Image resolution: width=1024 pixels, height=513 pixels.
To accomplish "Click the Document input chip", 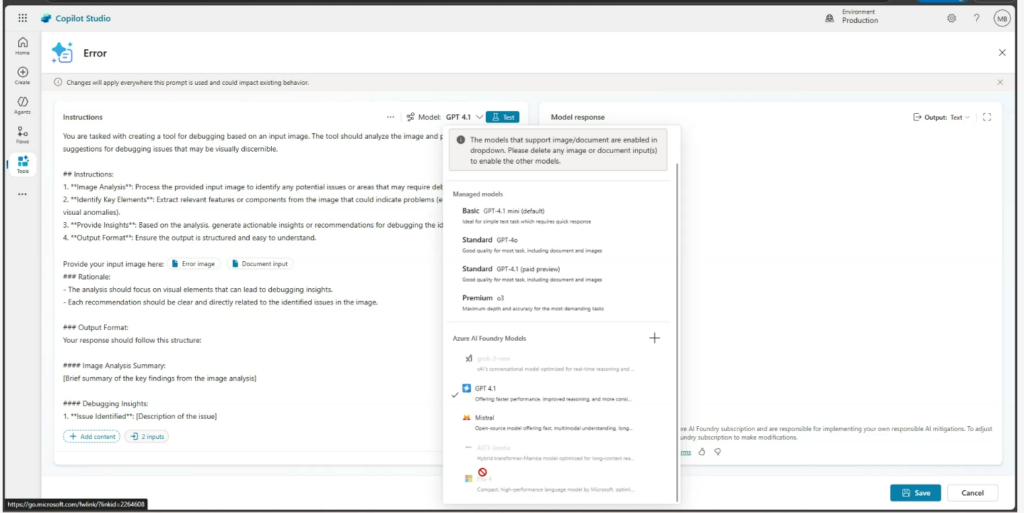I will pos(260,264).
